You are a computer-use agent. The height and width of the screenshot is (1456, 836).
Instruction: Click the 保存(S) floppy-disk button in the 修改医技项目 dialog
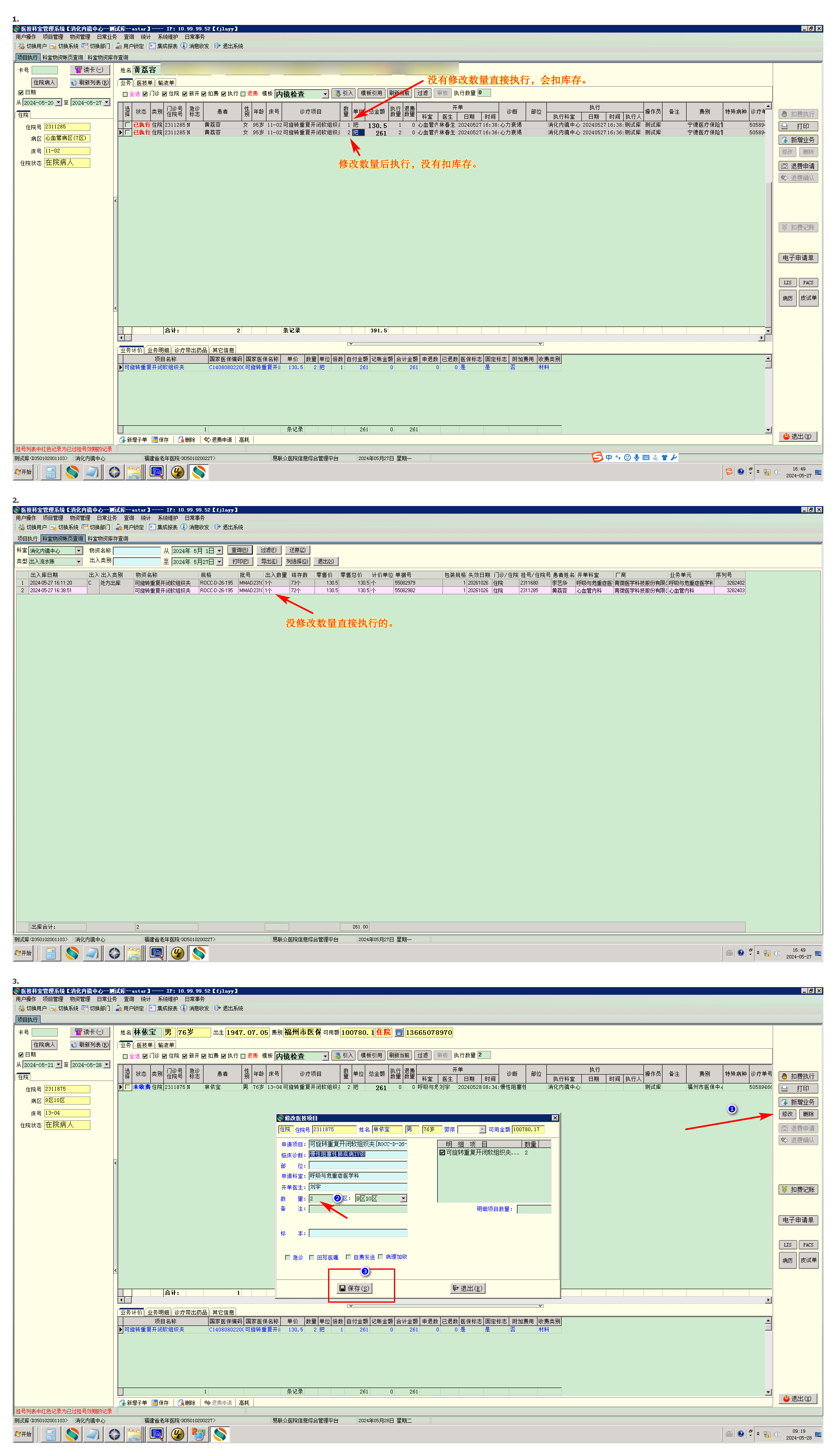pos(354,1288)
